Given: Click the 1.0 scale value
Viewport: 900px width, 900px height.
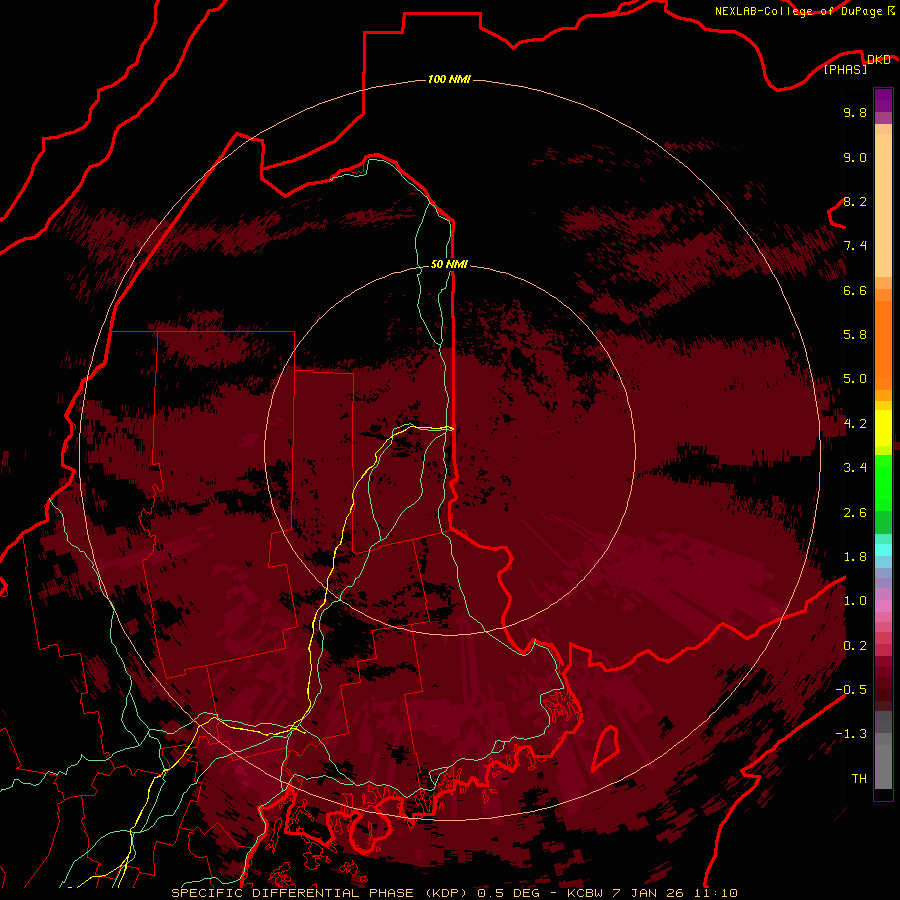Looking at the screenshot, I should (x=855, y=601).
